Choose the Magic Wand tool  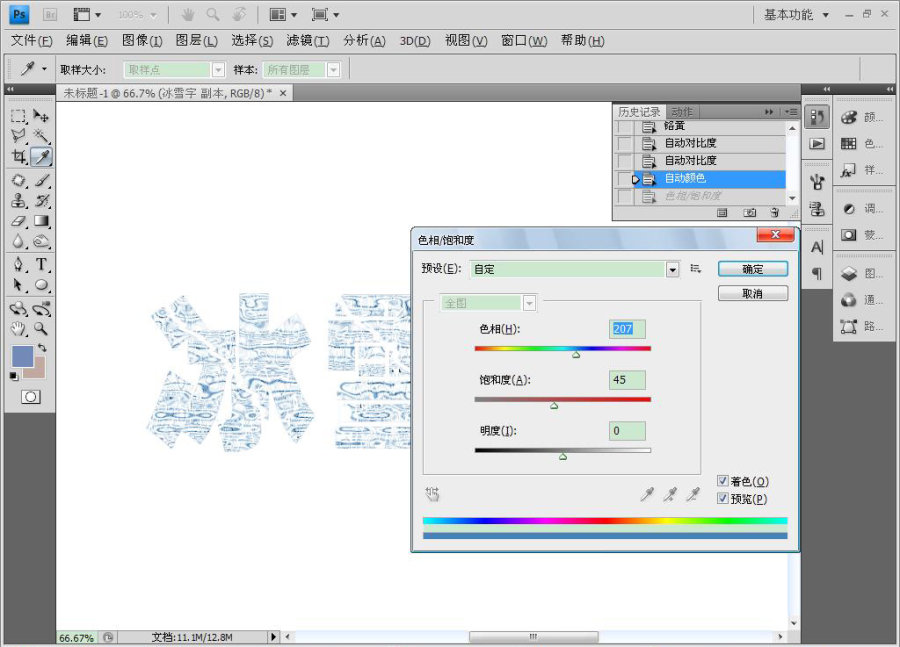[41, 135]
